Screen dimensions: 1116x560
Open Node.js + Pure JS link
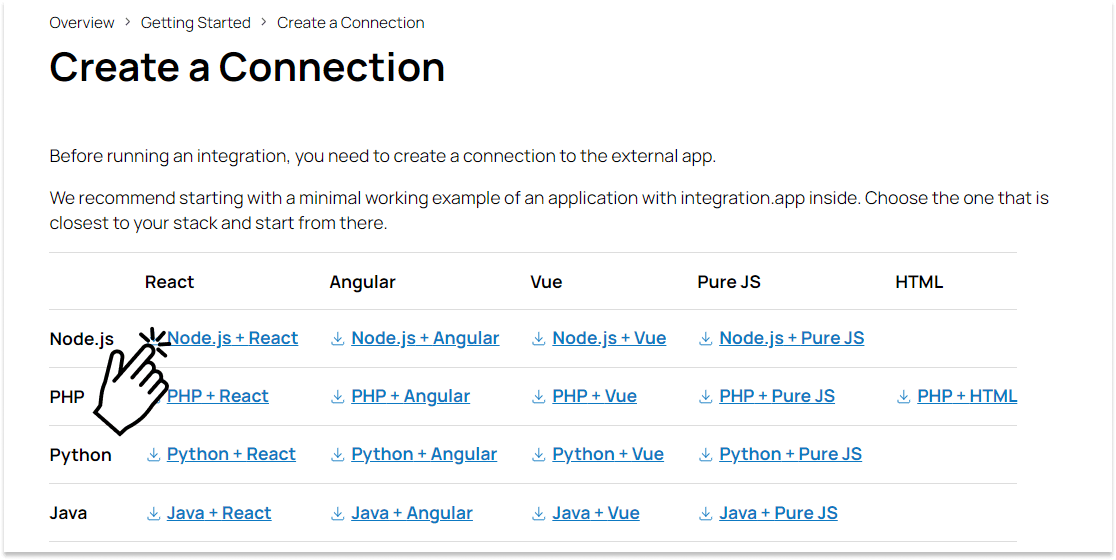792,339
